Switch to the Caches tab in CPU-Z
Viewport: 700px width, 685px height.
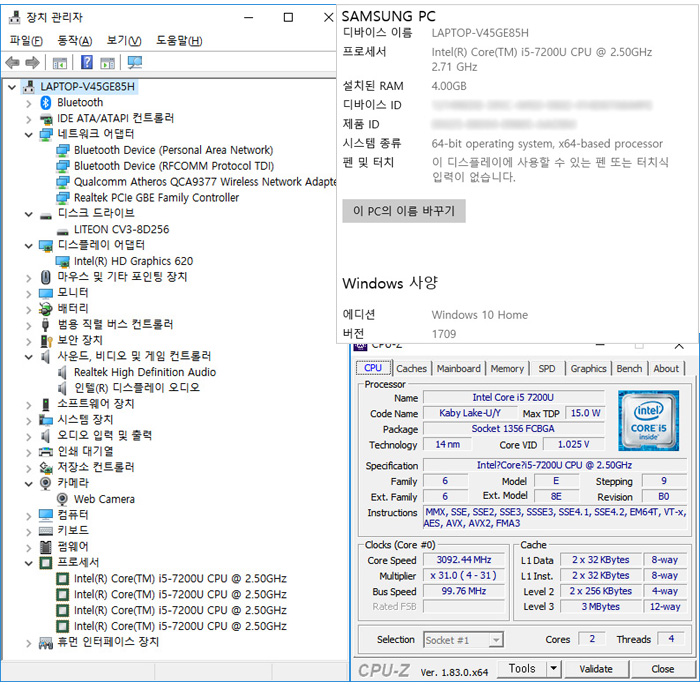click(x=411, y=368)
